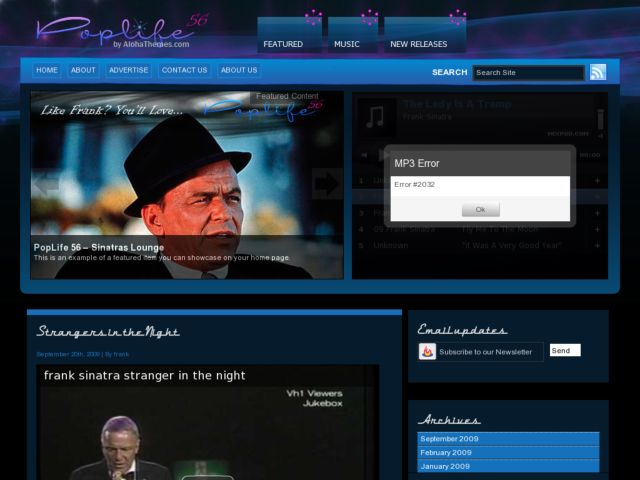640x480 pixels.
Task: Click the Send newsletter button
Action: (565, 350)
